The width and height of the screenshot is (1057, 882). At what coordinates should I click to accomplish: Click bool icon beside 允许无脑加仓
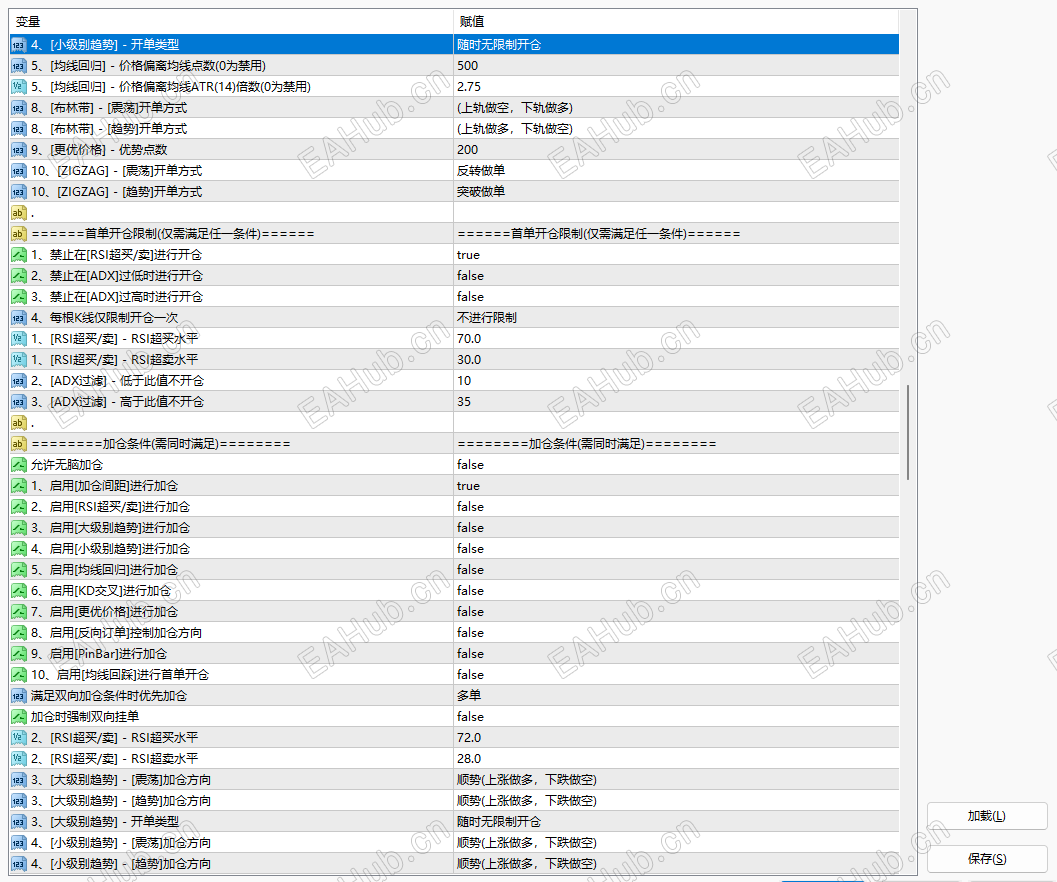tap(18, 465)
